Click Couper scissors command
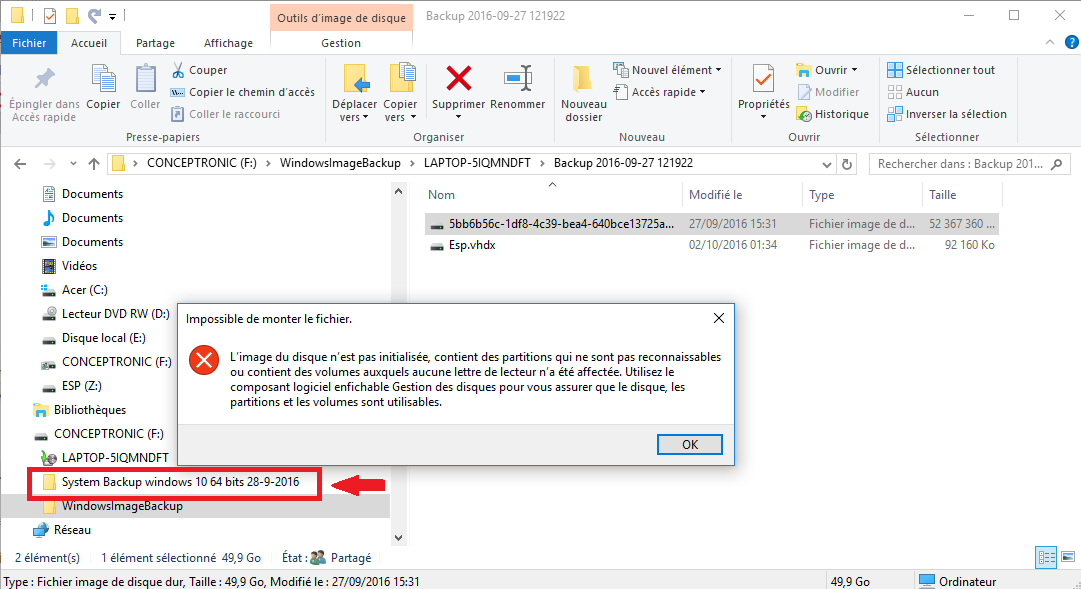This screenshot has width=1081, height=589. tap(199, 70)
